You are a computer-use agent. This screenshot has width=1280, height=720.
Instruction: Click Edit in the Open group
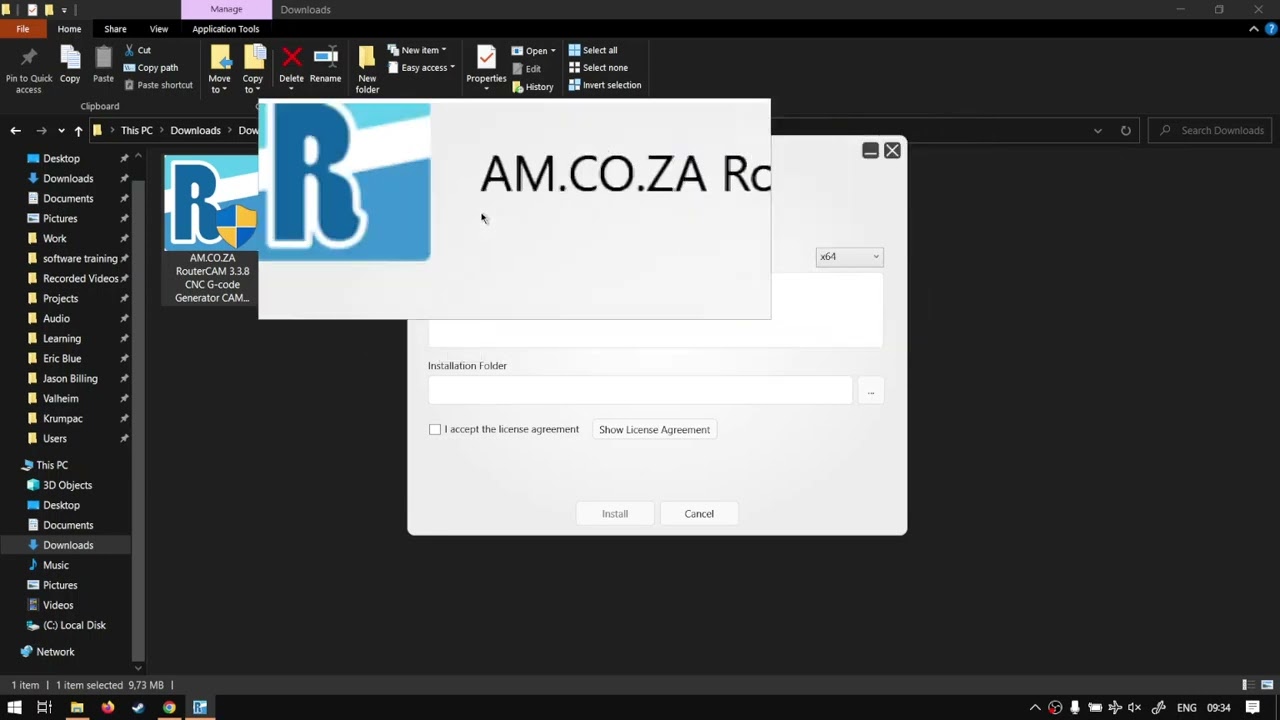(x=526, y=69)
